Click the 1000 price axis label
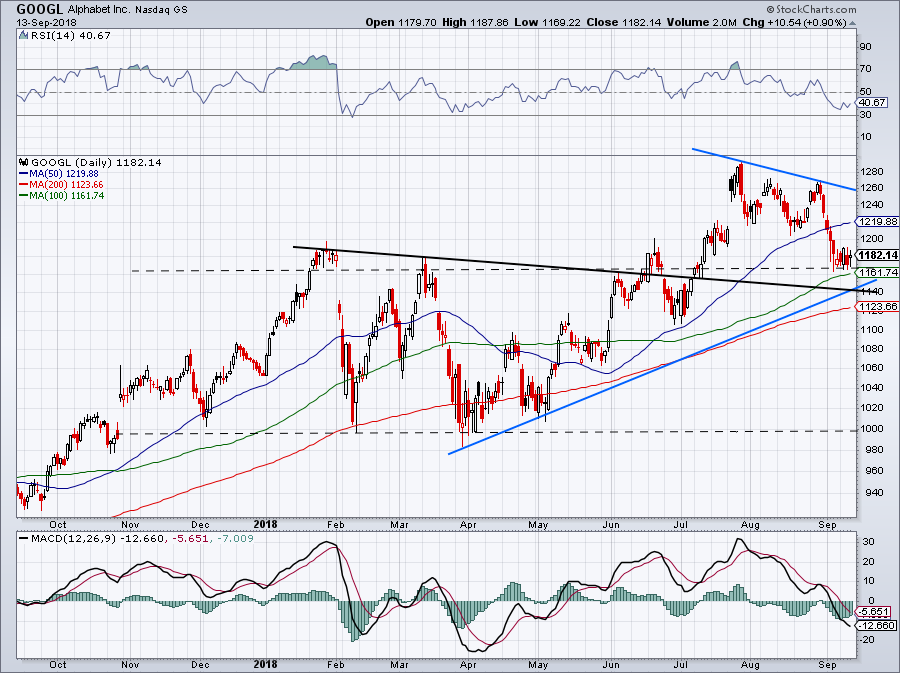 click(872, 429)
